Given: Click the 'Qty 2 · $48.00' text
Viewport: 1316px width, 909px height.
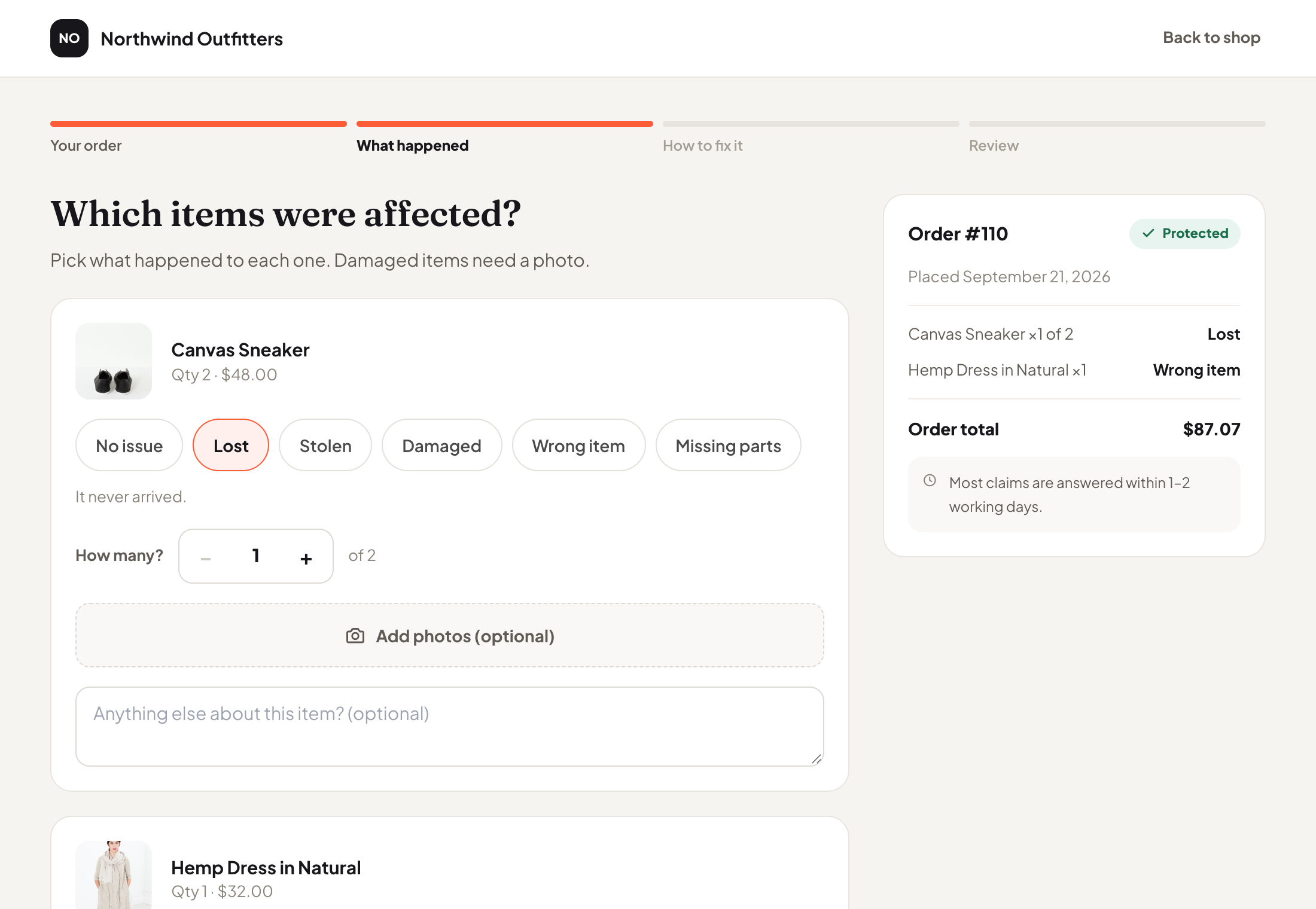Looking at the screenshot, I should point(224,374).
